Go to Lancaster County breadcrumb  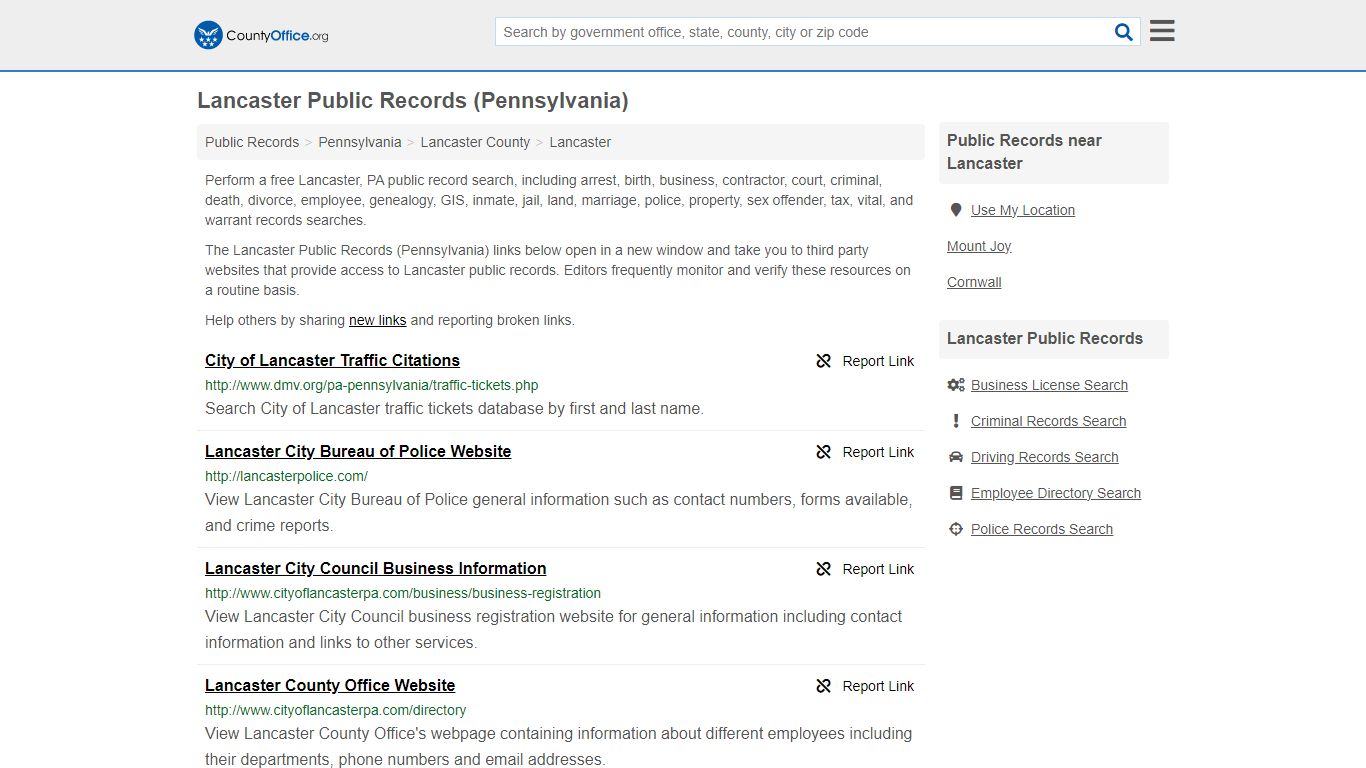[x=475, y=142]
